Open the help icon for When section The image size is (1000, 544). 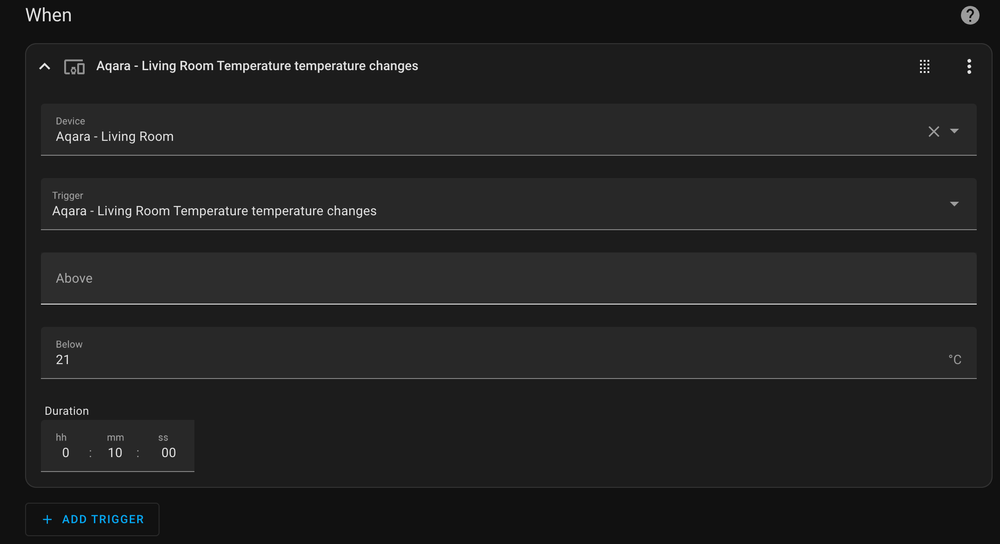[x=969, y=15]
